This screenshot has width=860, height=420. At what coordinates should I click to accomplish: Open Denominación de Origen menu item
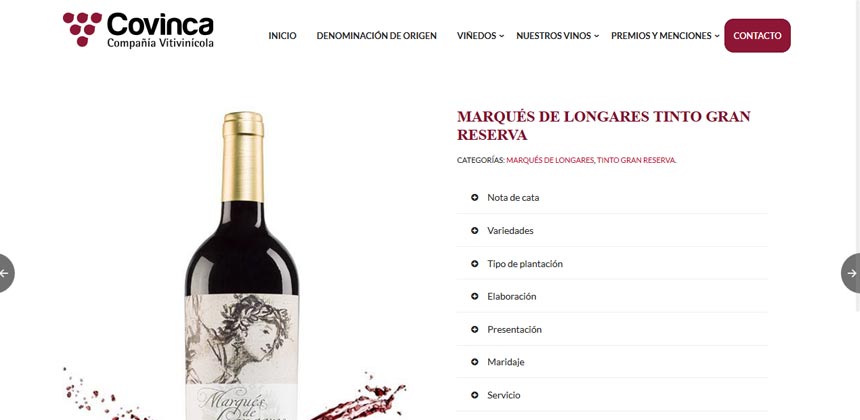(377, 36)
